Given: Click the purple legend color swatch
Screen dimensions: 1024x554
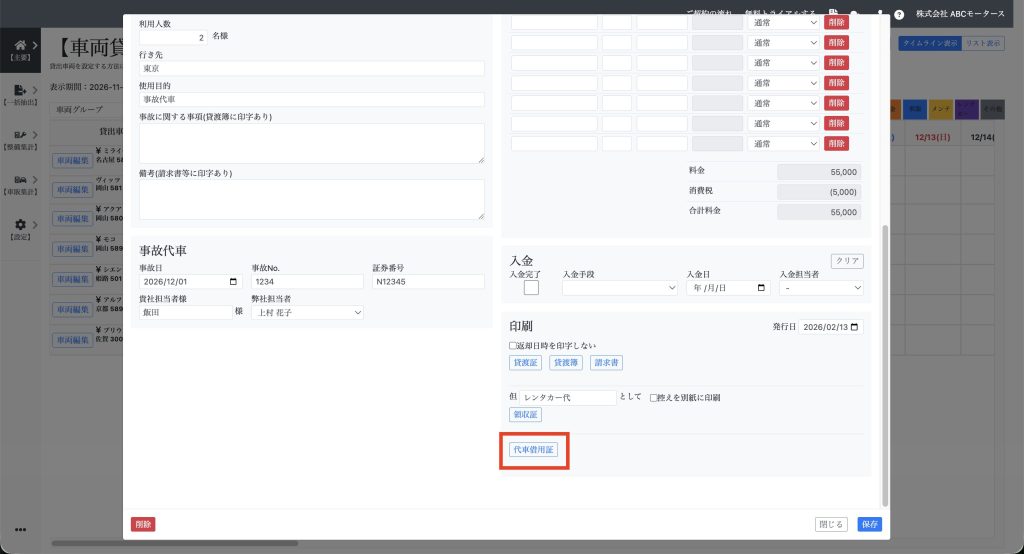Looking at the screenshot, I should tap(966, 108).
